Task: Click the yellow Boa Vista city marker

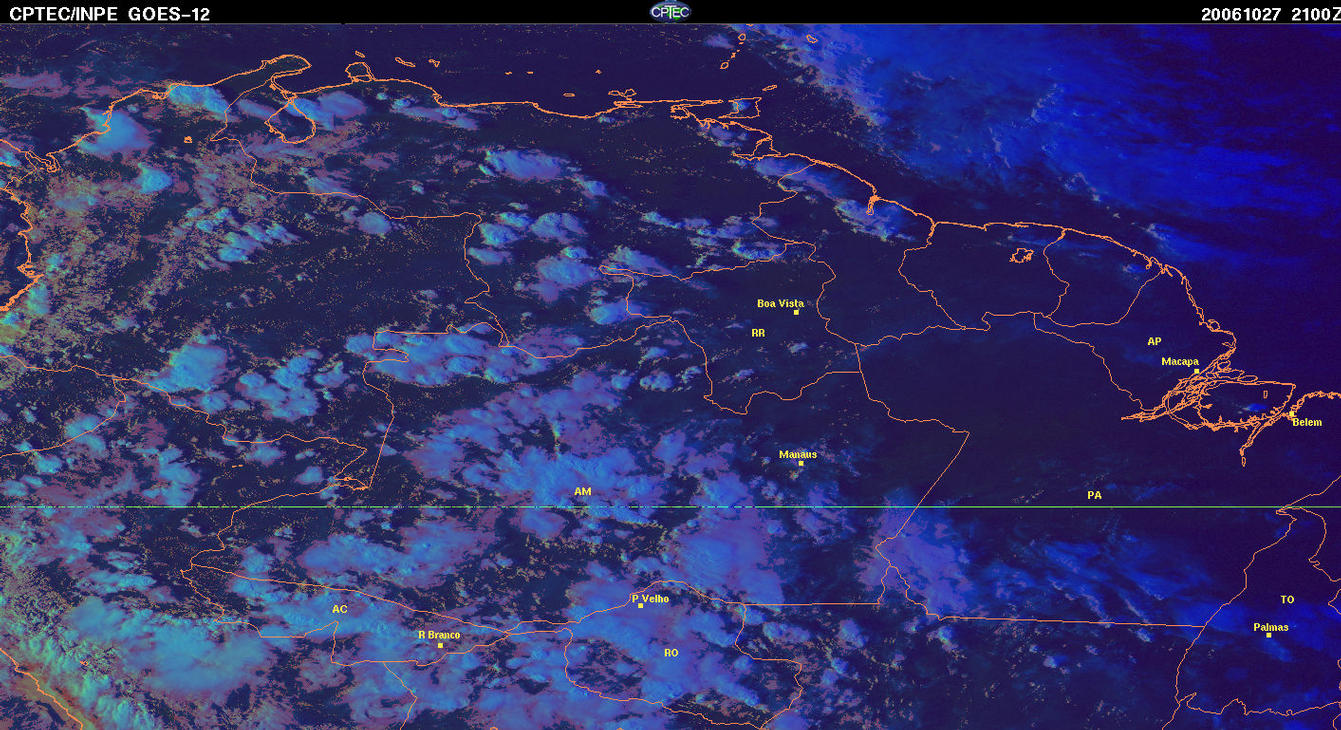Action: tap(797, 312)
